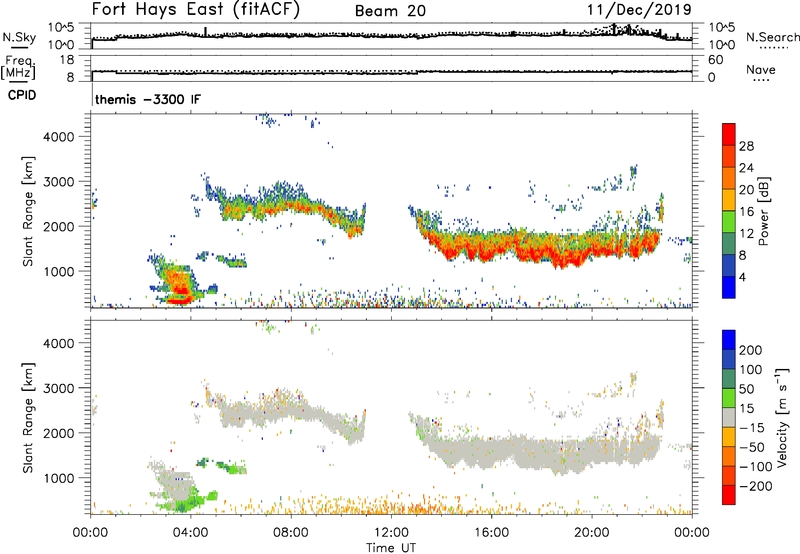Click "Slant Range [km]" label of power panel
This screenshot has width=800, height=554.
pos(28,212)
